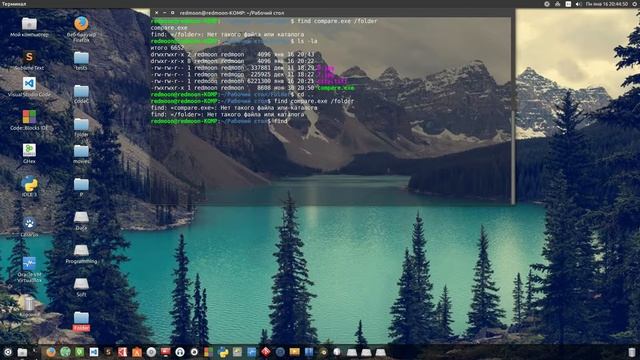Screen dimensions: 640x360
Task: Click the terminal window title bar text
Action: (x=232, y=13)
